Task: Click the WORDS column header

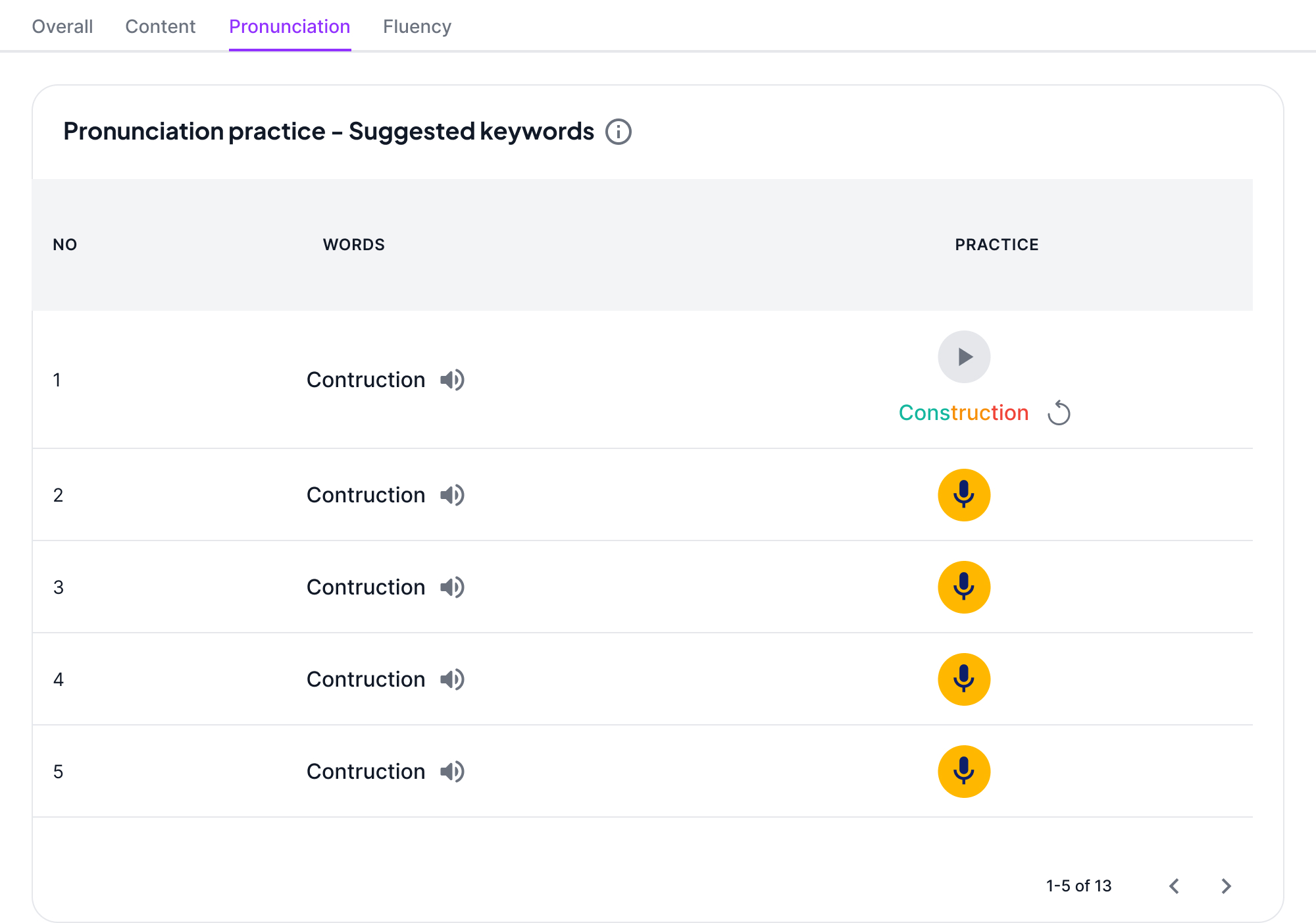Action: (354, 245)
